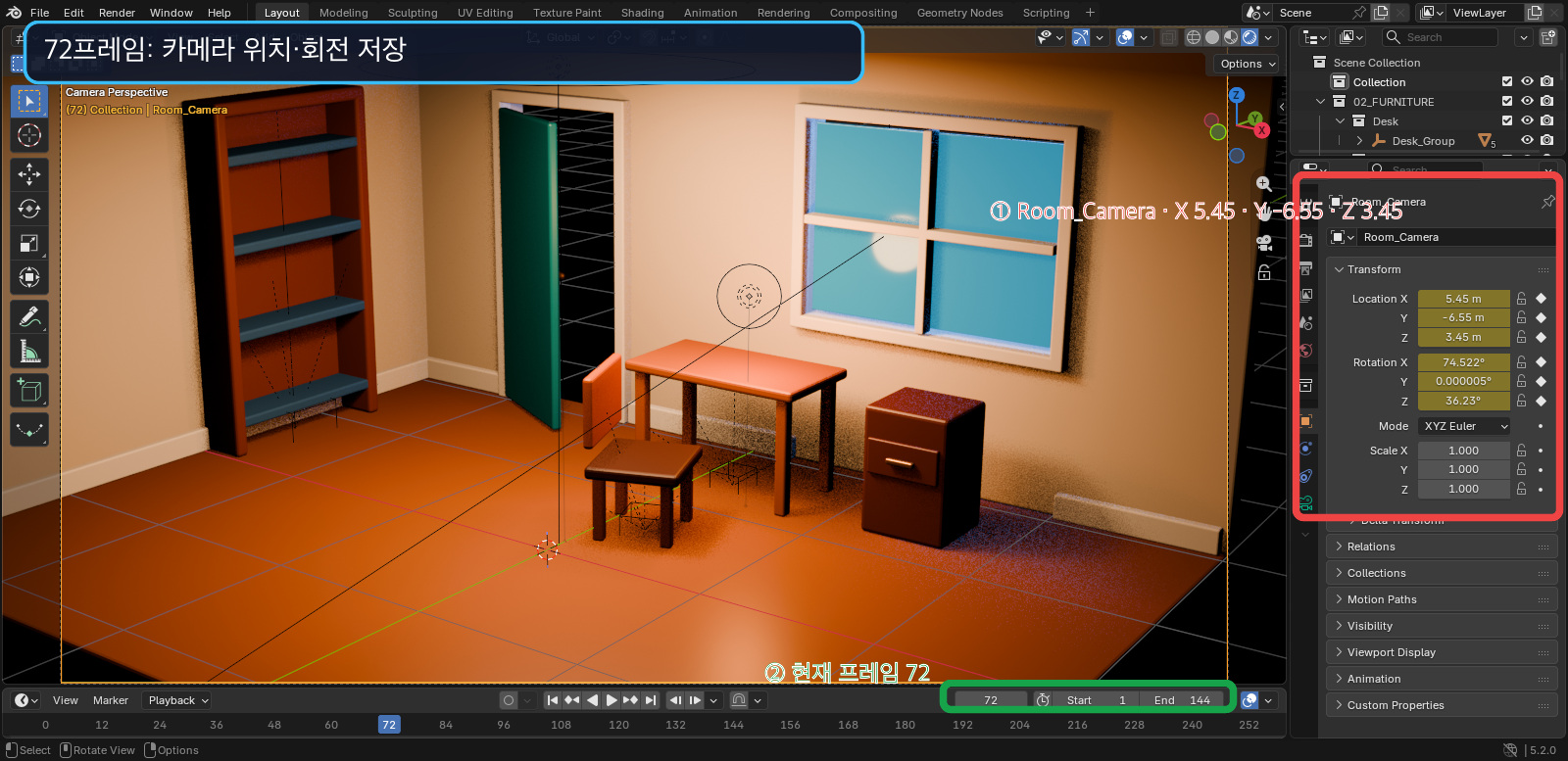Click Location X keyframe diamond
This screenshot has height=761, width=1568.
(1541, 299)
